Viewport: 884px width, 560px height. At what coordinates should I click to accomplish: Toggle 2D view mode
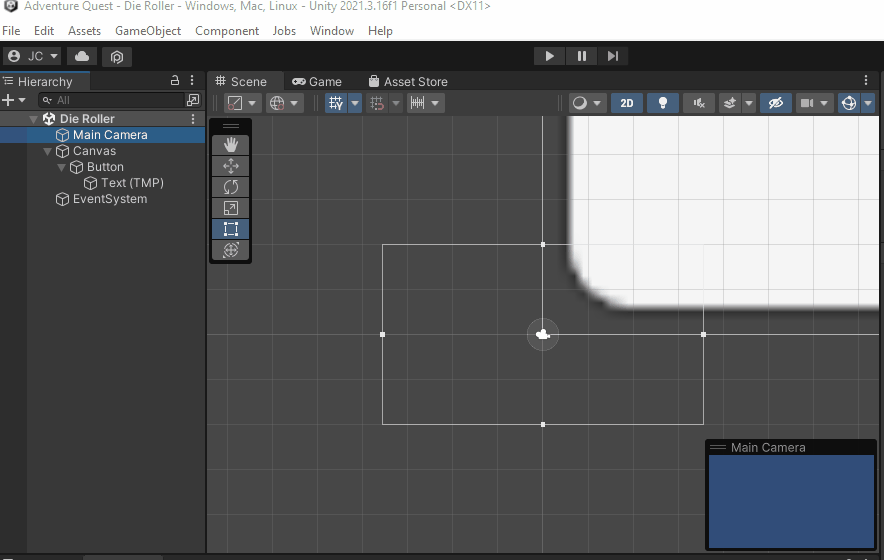click(627, 103)
